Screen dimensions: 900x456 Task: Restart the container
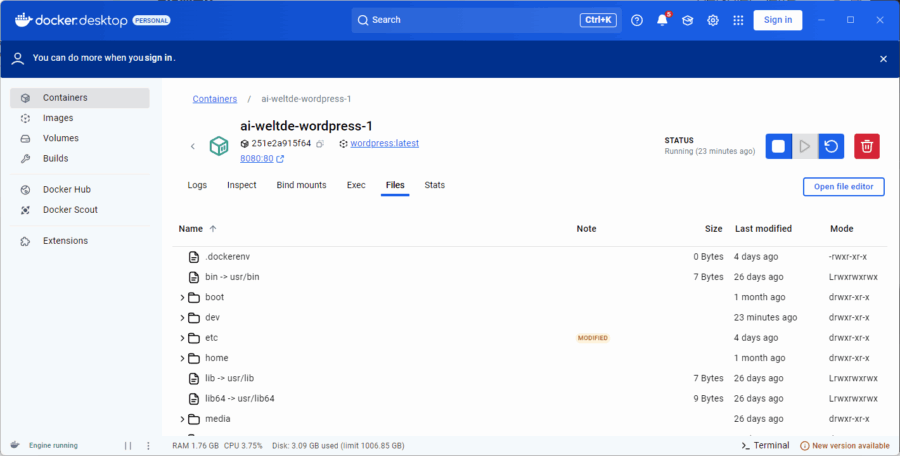[x=831, y=146]
